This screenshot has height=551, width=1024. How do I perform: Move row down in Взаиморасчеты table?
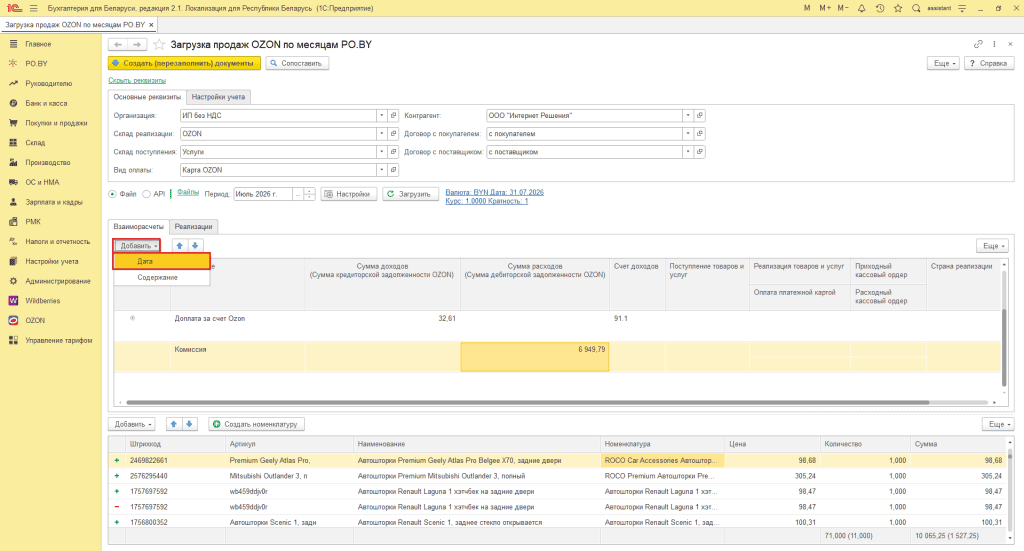[x=195, y=246]
